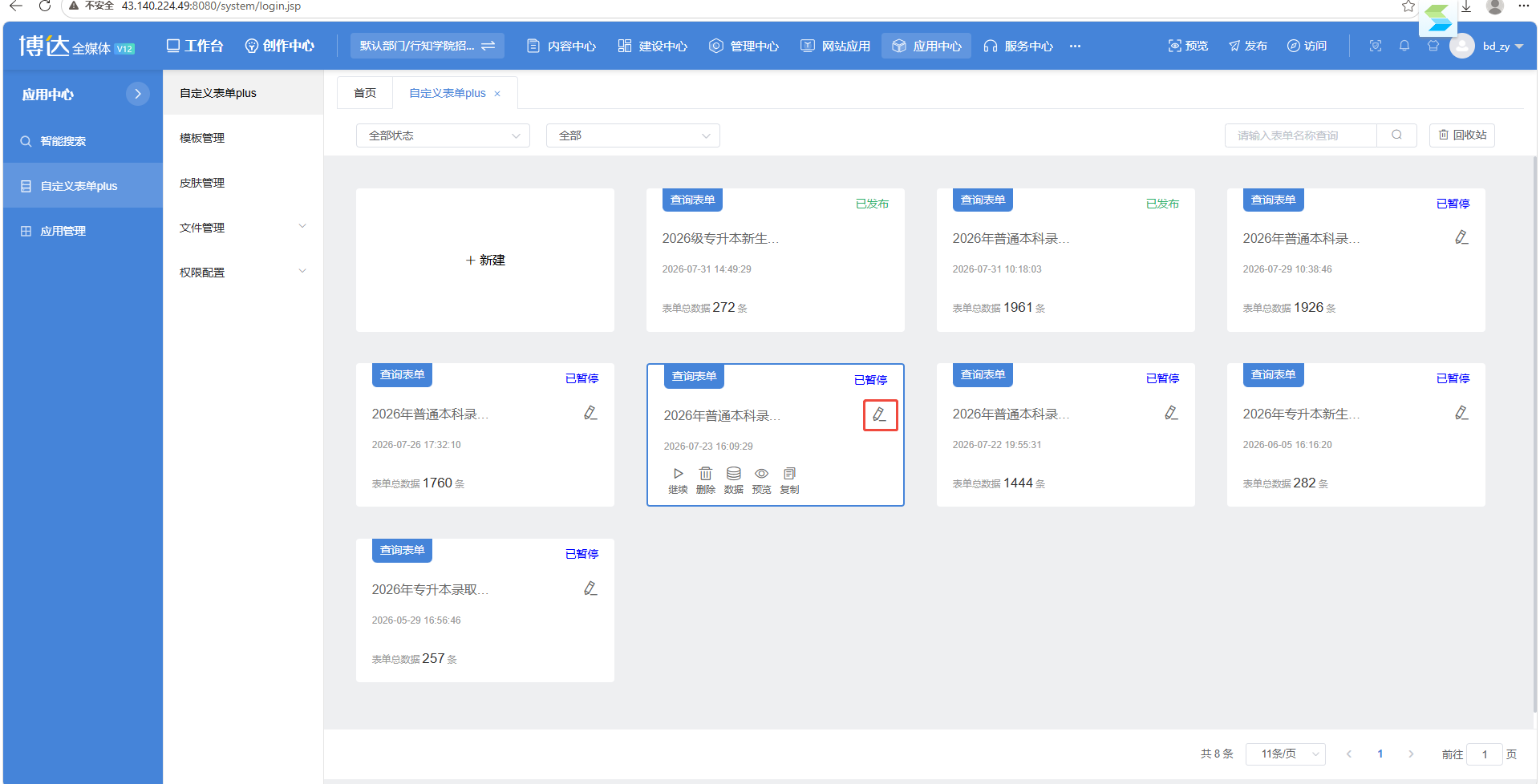The height and width of the screenshot is (784, 1540).
Task: Click the 回收站 recycle bin button
Action: [1462, 135]
